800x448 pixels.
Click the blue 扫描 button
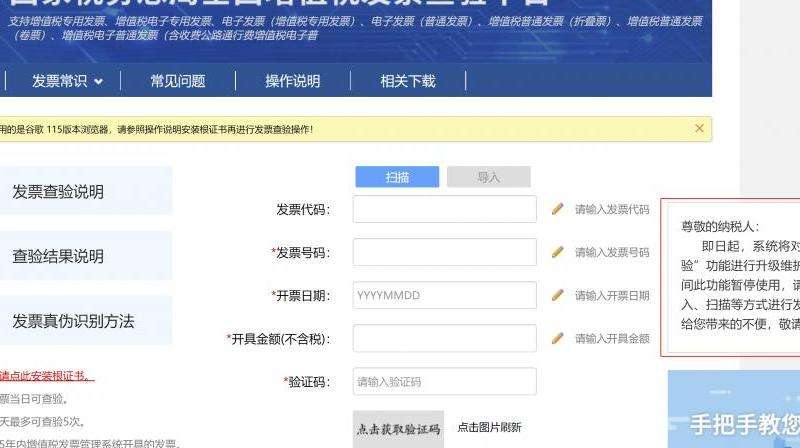click(397, 177)
